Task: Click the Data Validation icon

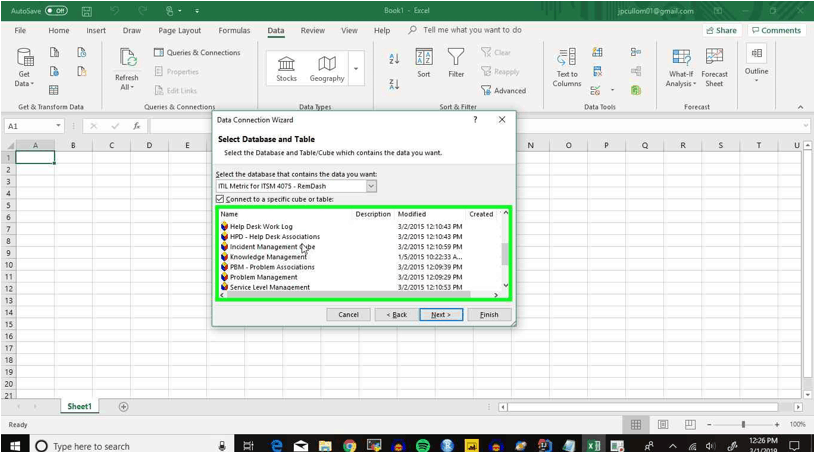Action: coord(595,90)
